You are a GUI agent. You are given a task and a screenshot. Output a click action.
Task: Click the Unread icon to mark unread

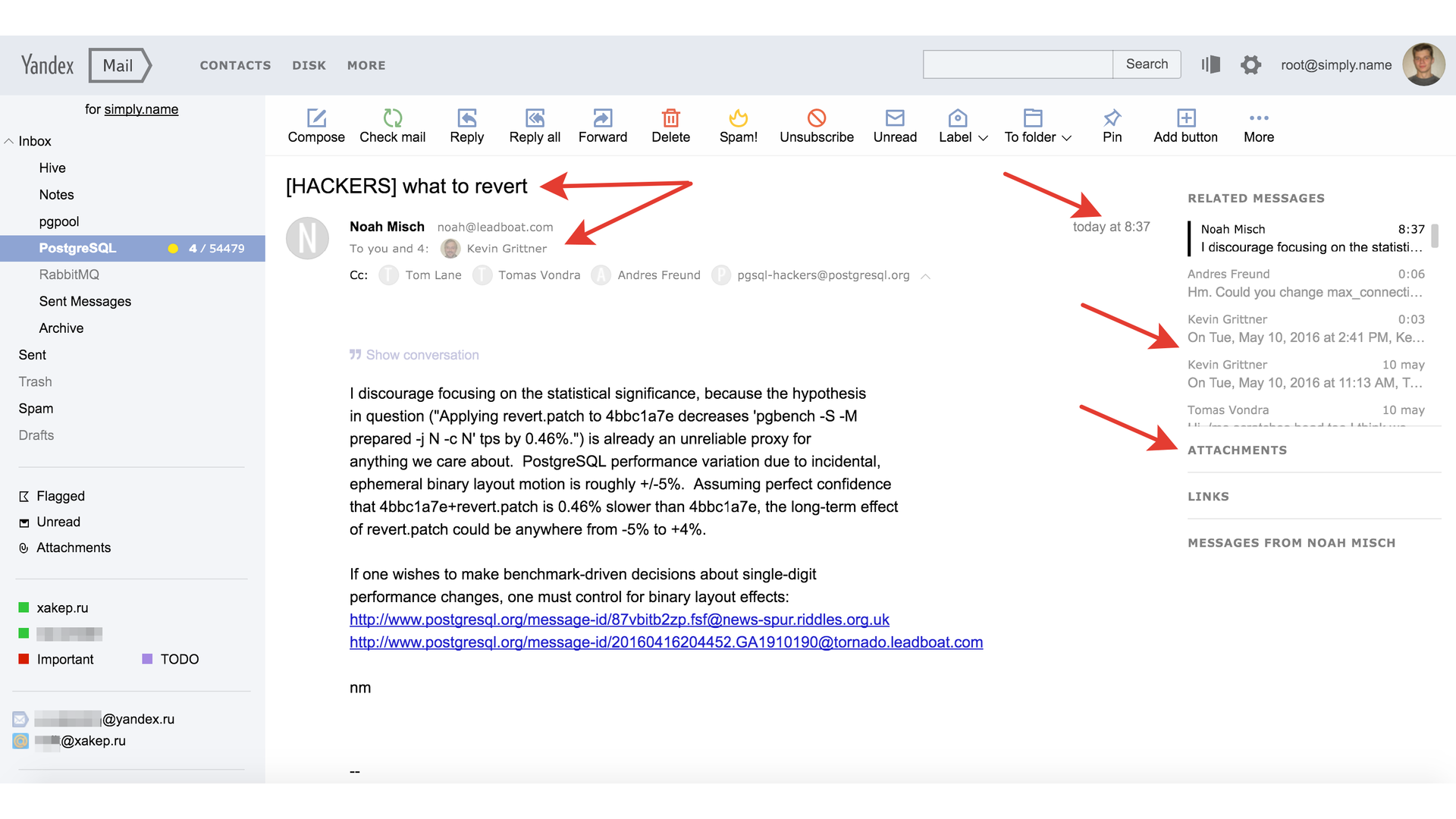[893, 118]
